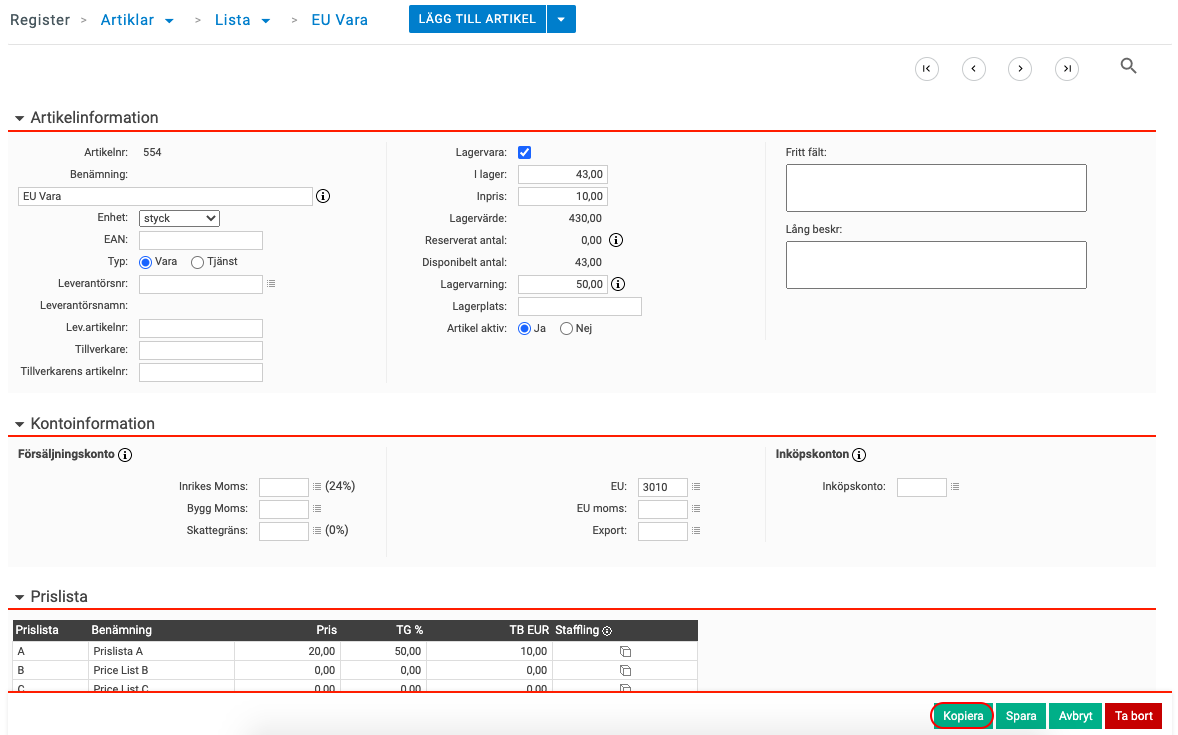Click the Ta bort button
The width and height of the screenshot is (1178, 735).
click(x=1134, y=716)
